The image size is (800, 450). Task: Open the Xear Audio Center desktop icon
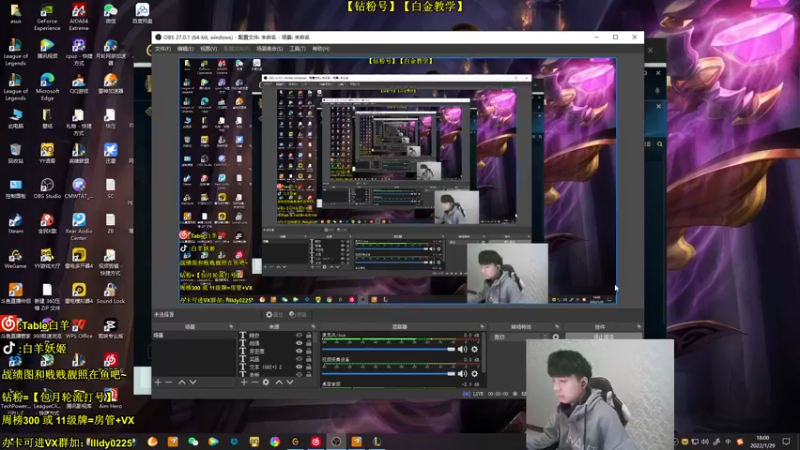click(79, 227)
